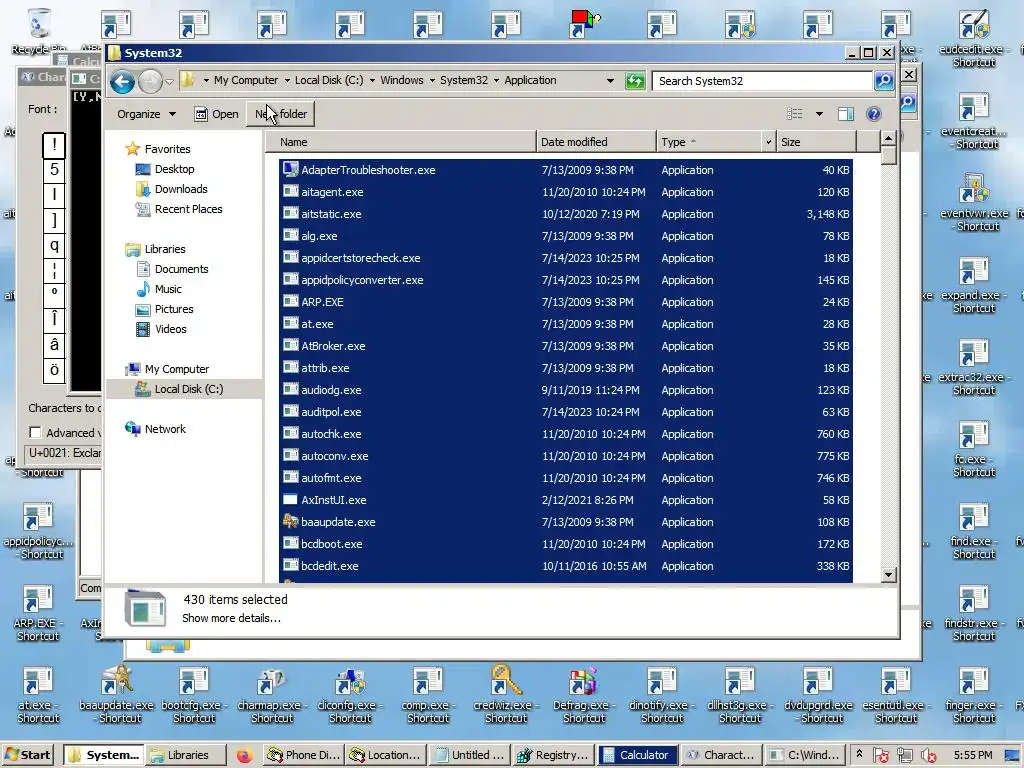Enable Advanced view checkbox in Character Map
Screen dimensions: 1024x768
pyautogui.click(x=35, y=432)
